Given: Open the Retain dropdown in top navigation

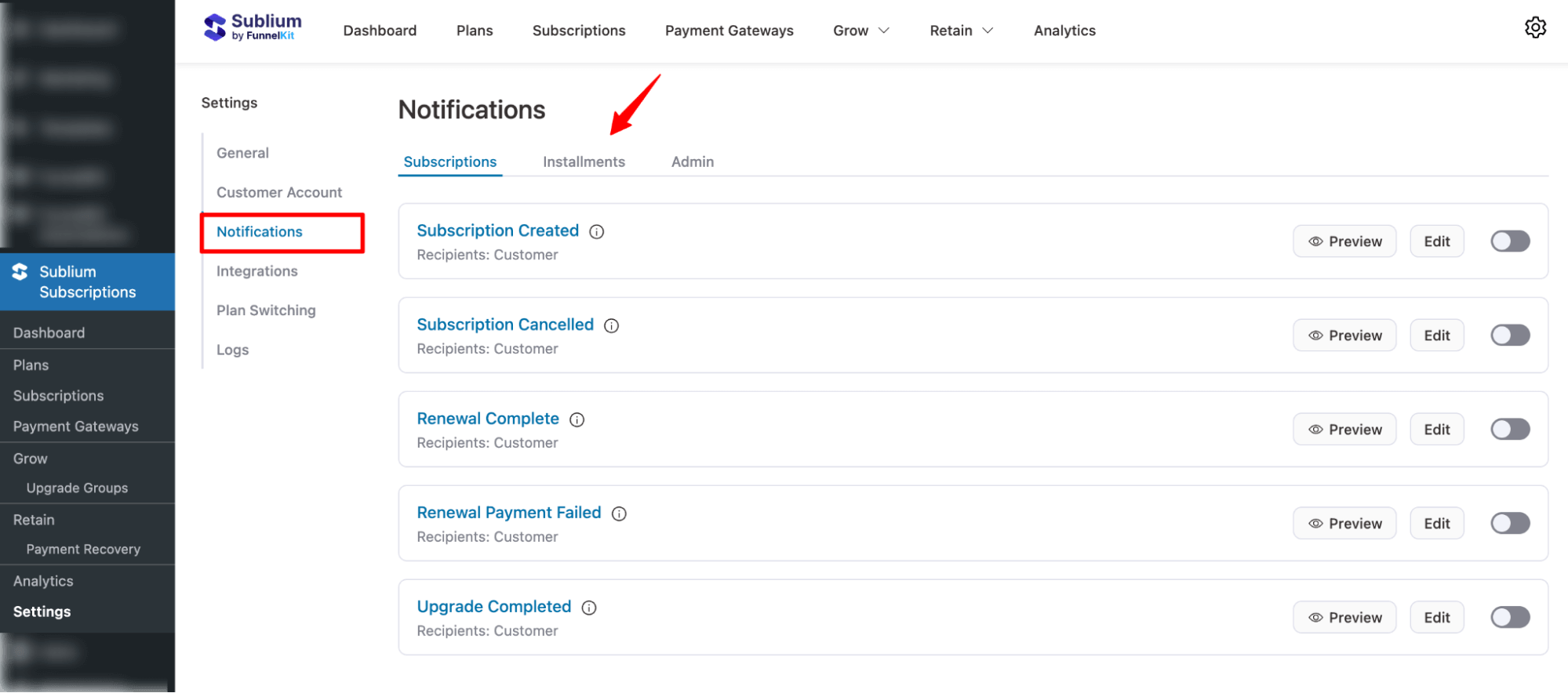Looking at the screenshot, I should (x=960, y=30).
